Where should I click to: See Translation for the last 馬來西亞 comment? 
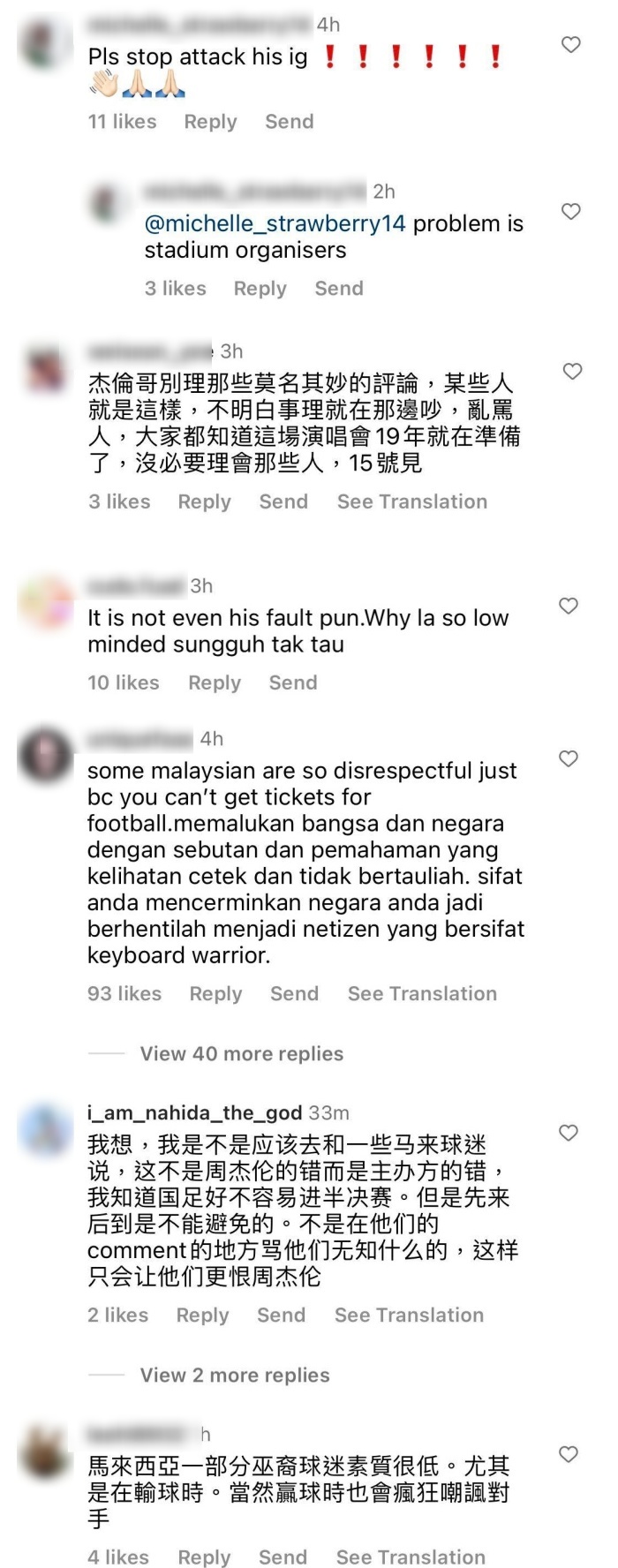pos(411,1557)
